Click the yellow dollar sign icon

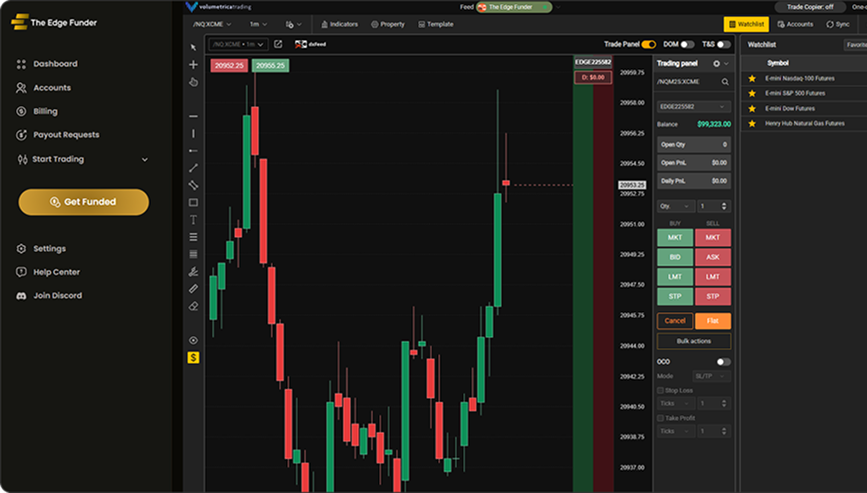point(193,358)
